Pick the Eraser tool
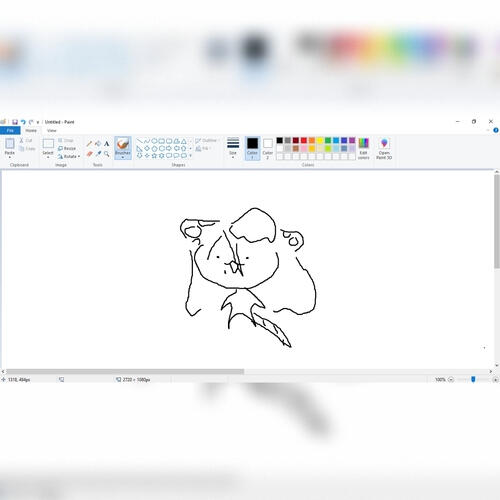The width and height of the screenshot is (500, 500). (89, 154)
